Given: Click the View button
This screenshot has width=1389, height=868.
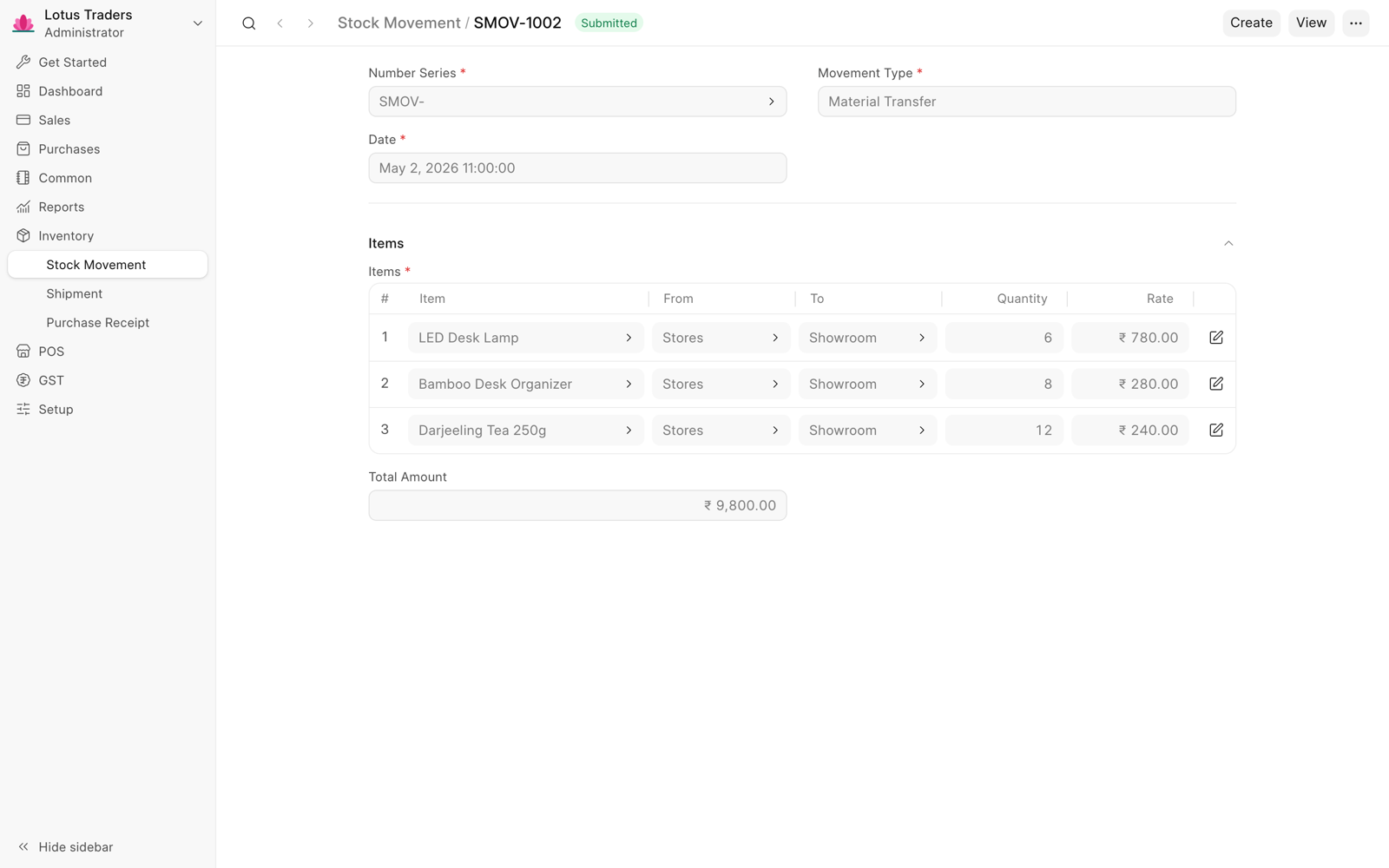Looking at the screenshot, I should 1311,23.
